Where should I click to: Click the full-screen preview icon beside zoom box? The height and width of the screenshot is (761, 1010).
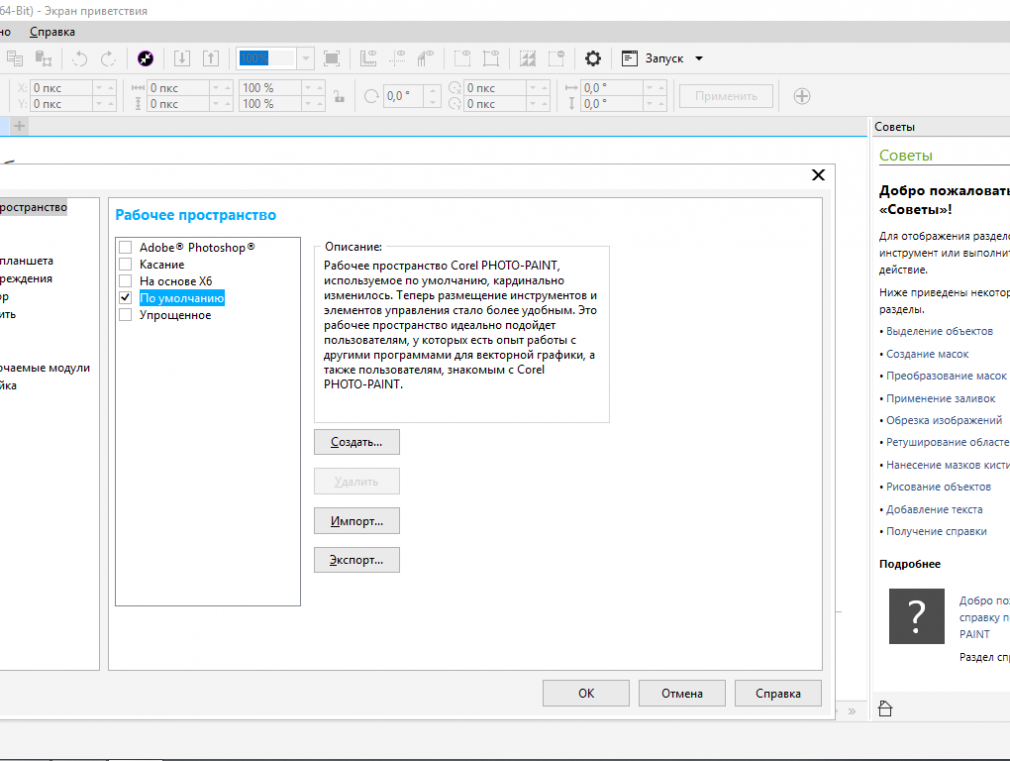click(x=332, y=59)
